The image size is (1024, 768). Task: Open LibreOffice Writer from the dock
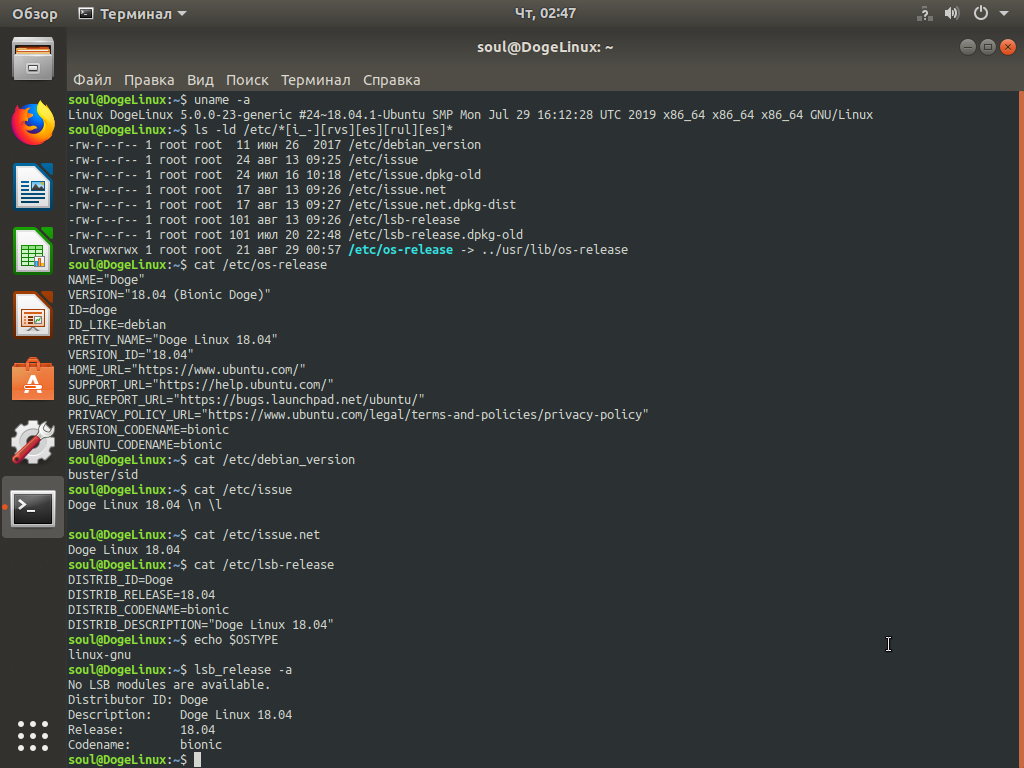click(x=33, y=187)
